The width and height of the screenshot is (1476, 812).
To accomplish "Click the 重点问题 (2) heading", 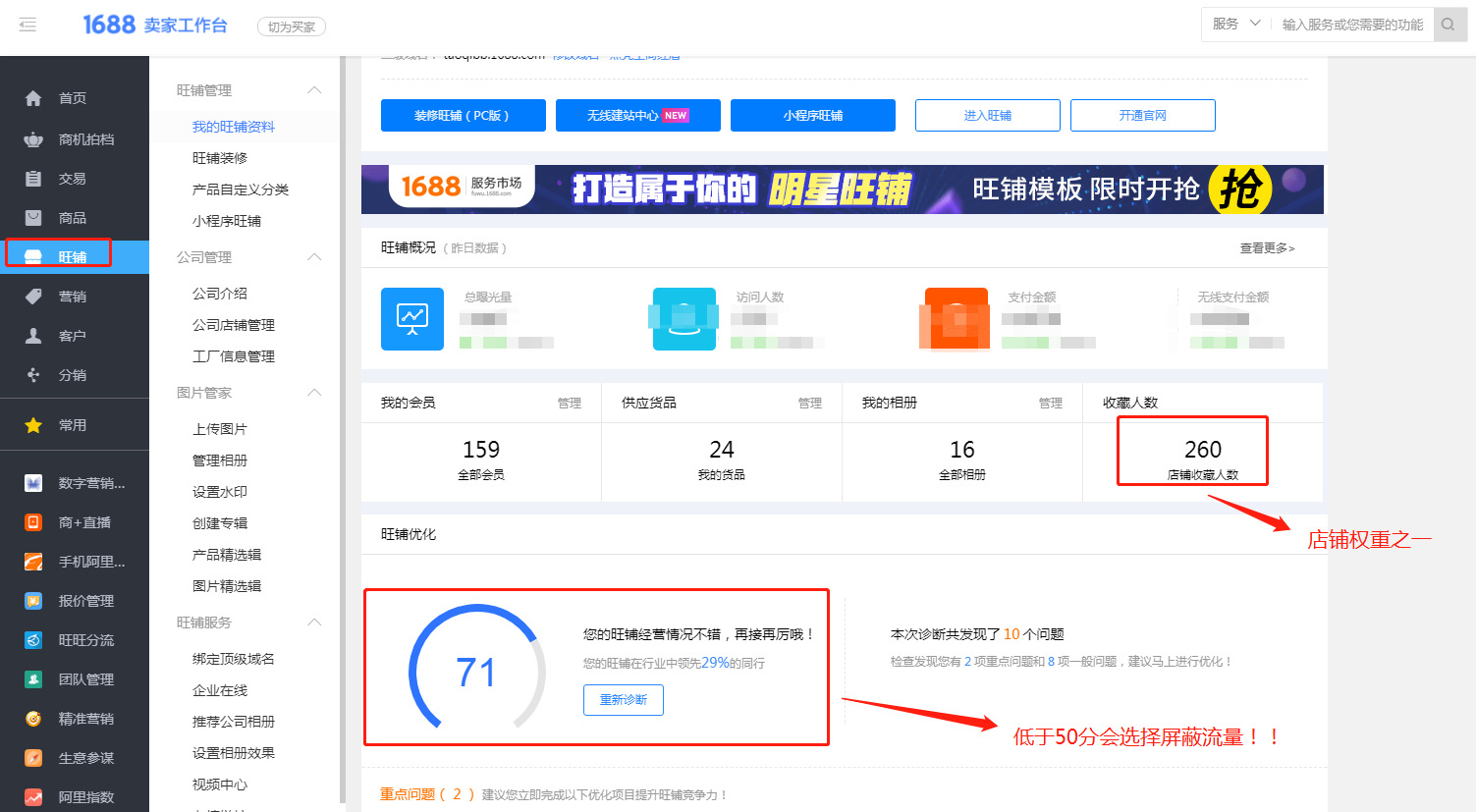I will point(427,794).
